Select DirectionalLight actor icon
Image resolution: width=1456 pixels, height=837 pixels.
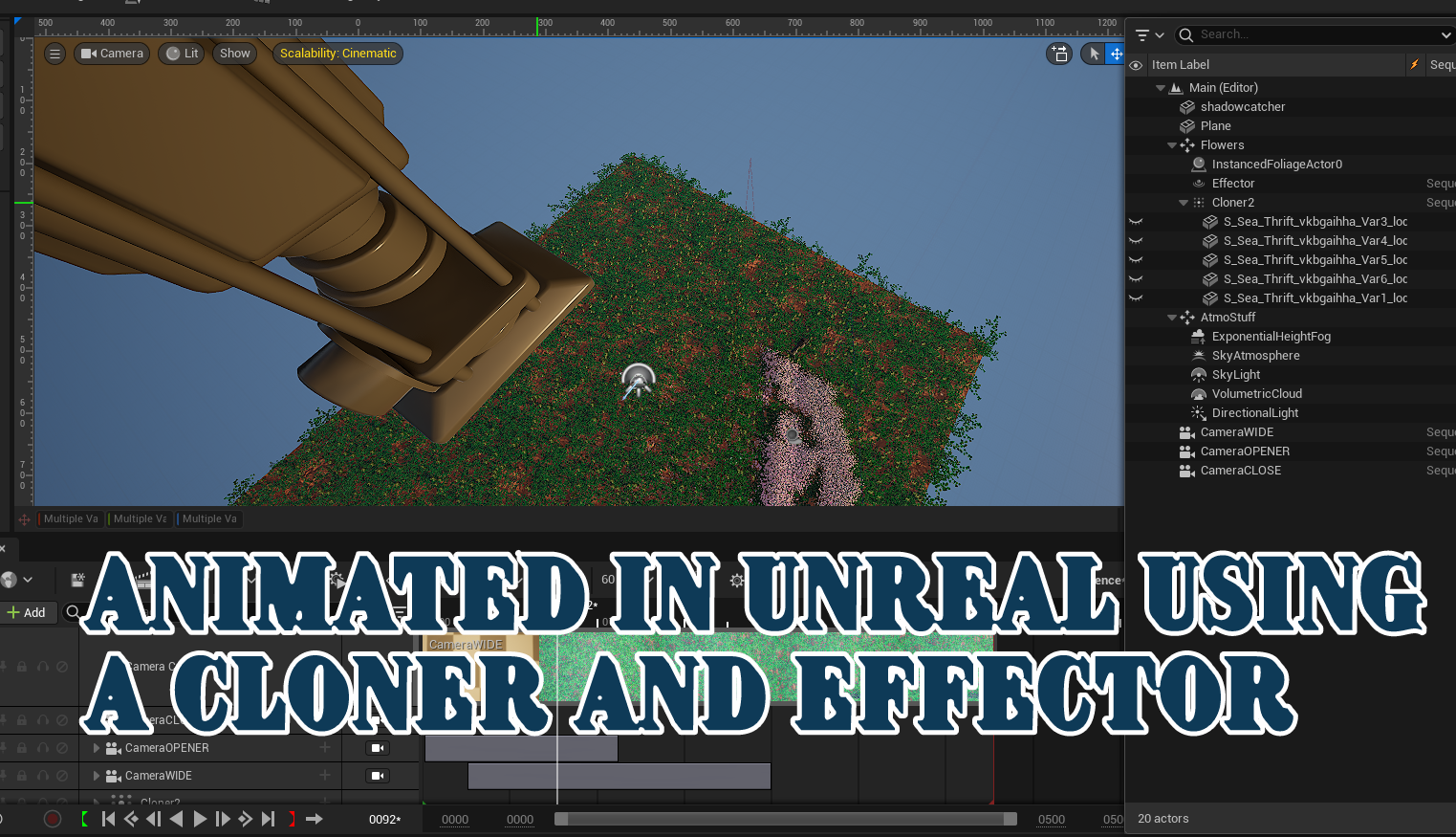click(x=1199, y=413)
